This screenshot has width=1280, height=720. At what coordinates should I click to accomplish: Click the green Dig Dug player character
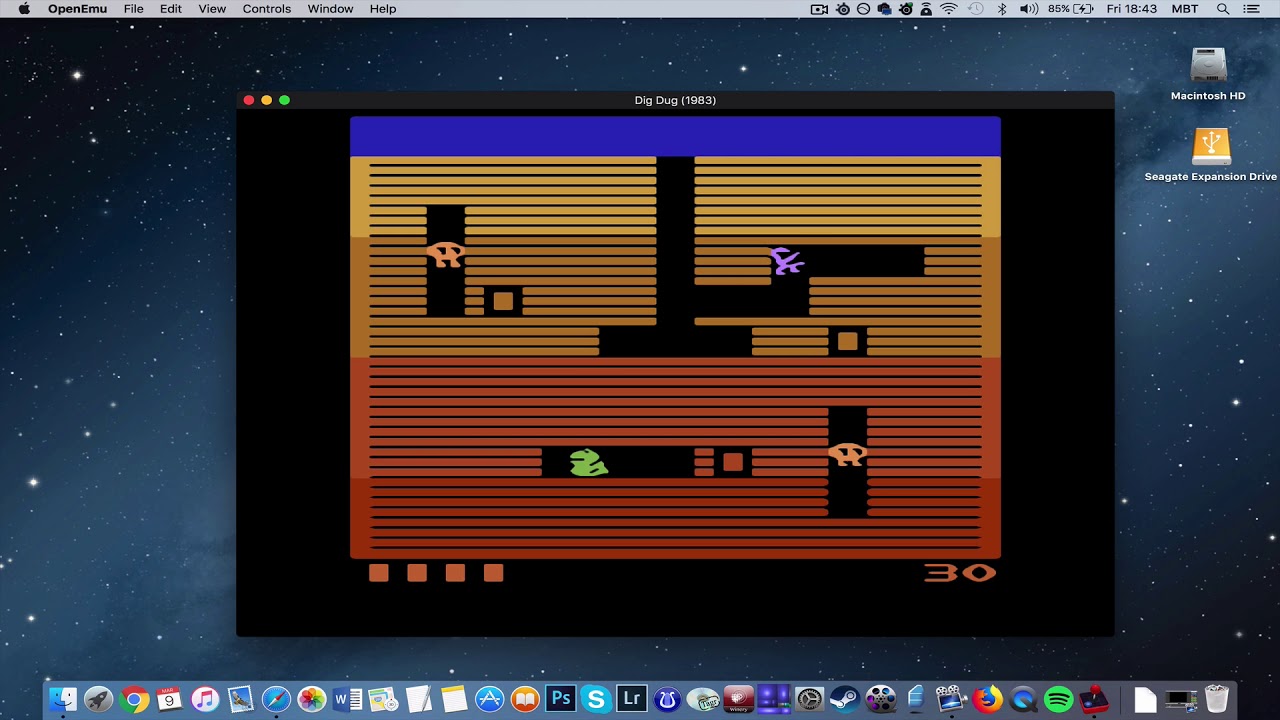pyautogui.click(x=588, y=462)
